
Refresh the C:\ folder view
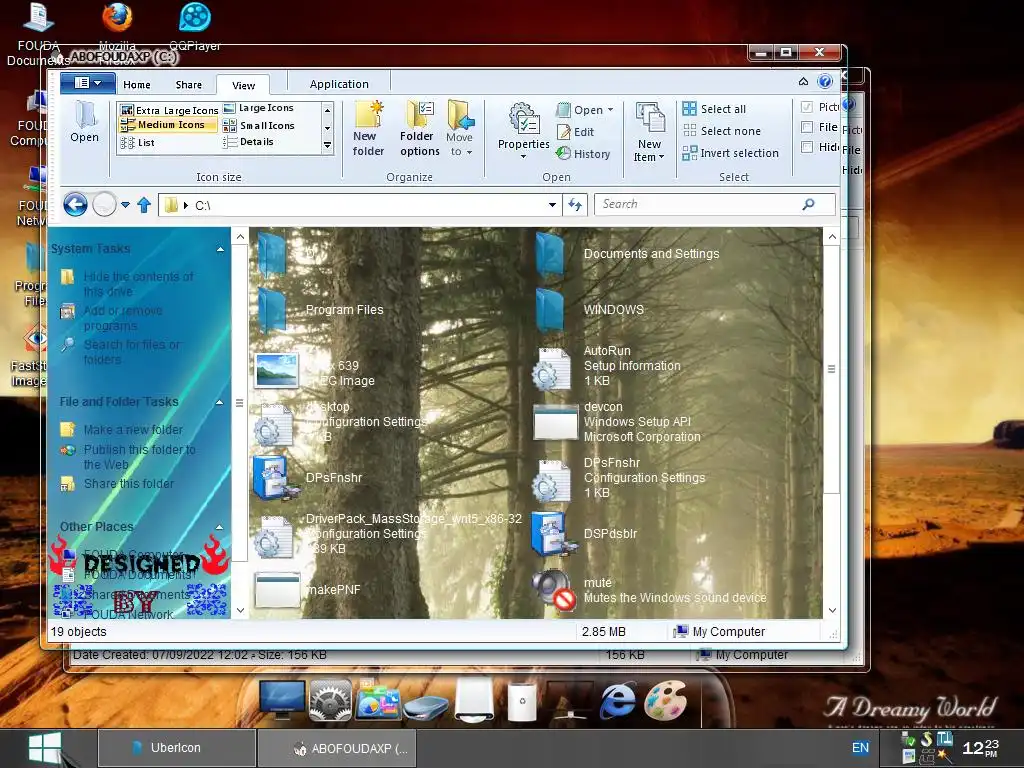[x=575, y=205]
